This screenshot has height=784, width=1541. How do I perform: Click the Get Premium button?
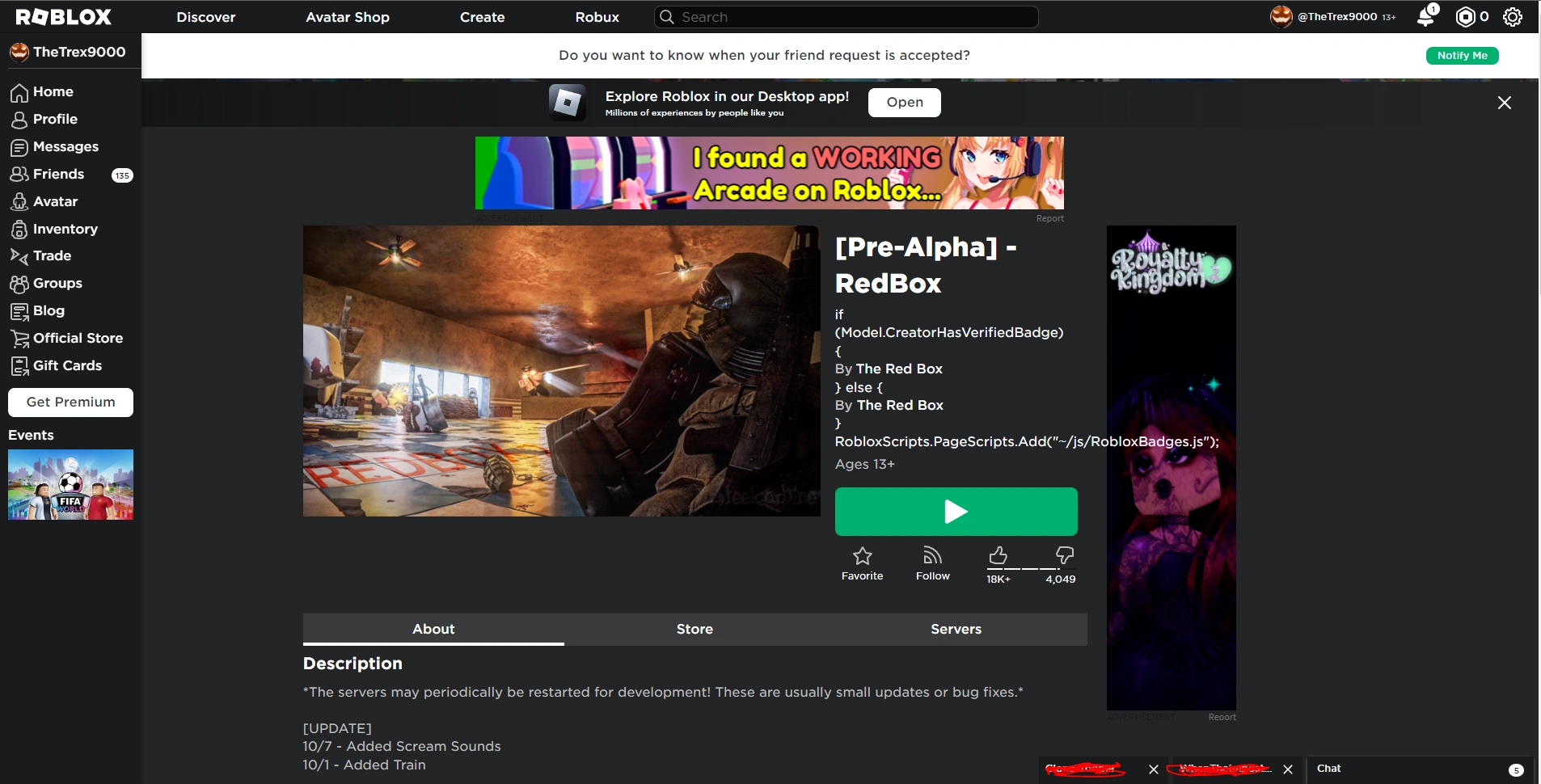tap(71, 403)
